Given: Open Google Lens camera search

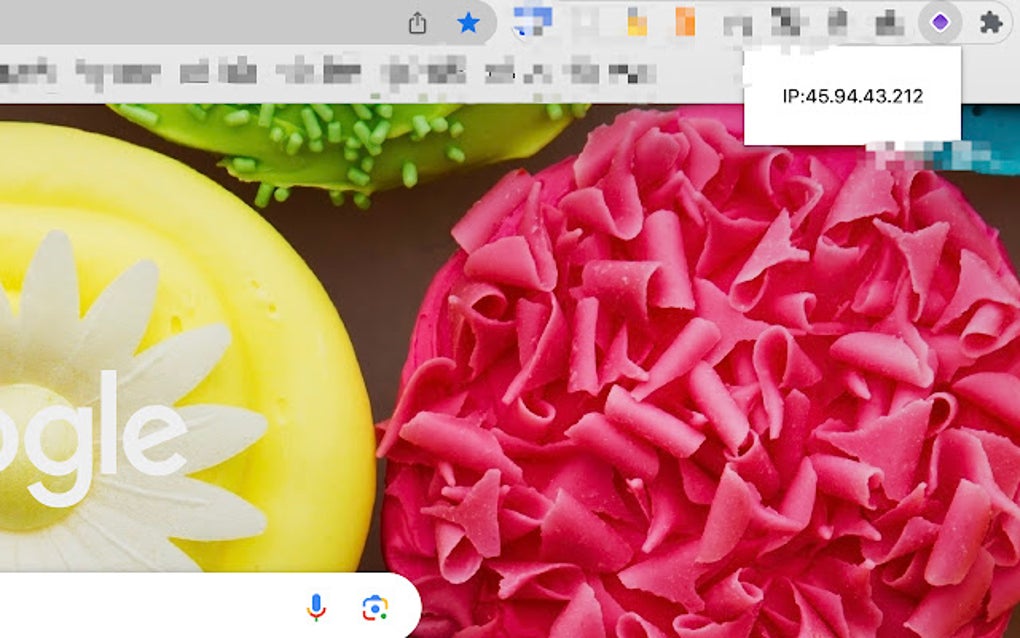Looking at the screenshot, I should point(374,605).
